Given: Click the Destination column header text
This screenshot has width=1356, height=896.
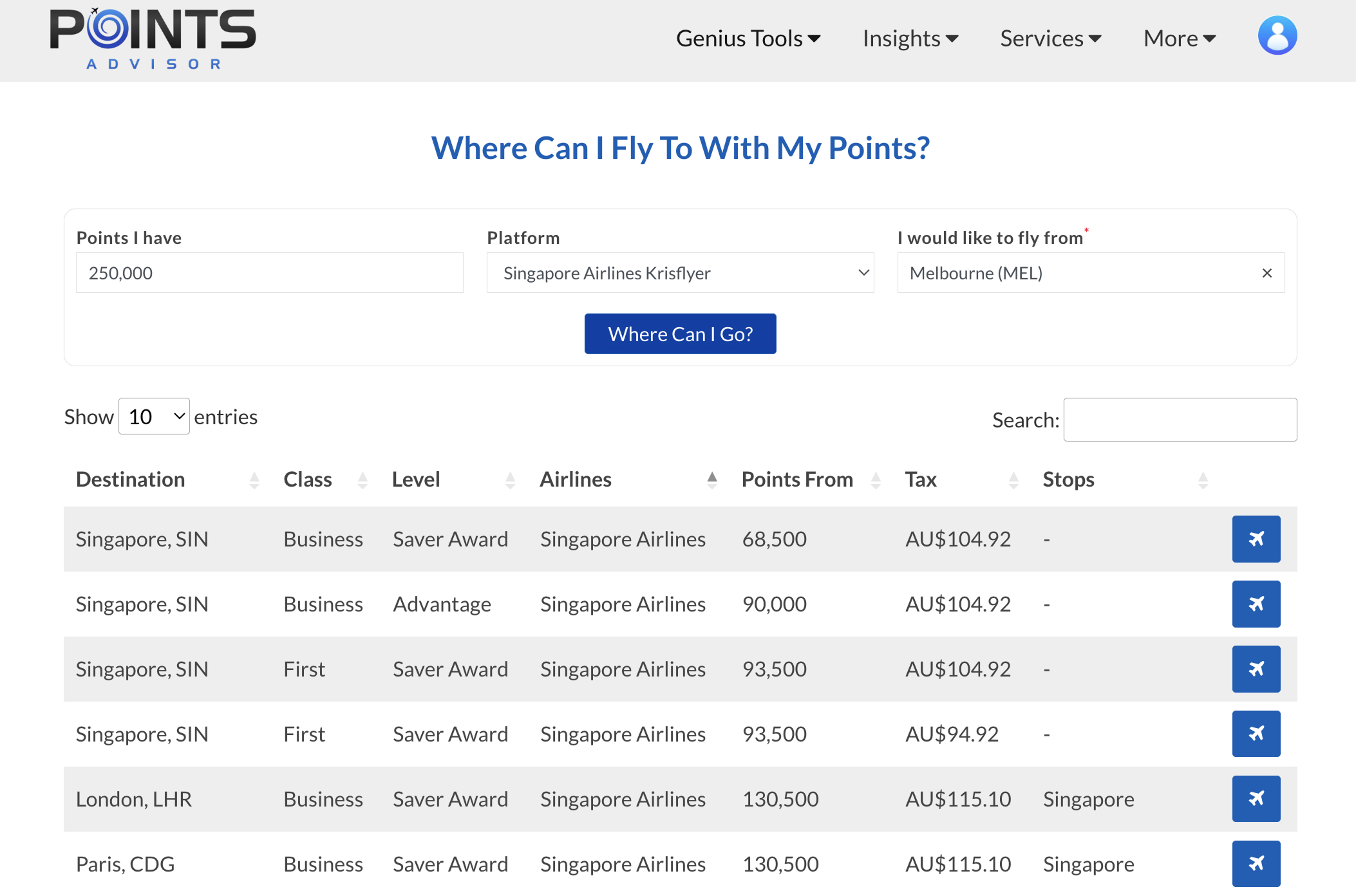Looking at the screenshot, I should click(130, 480).
